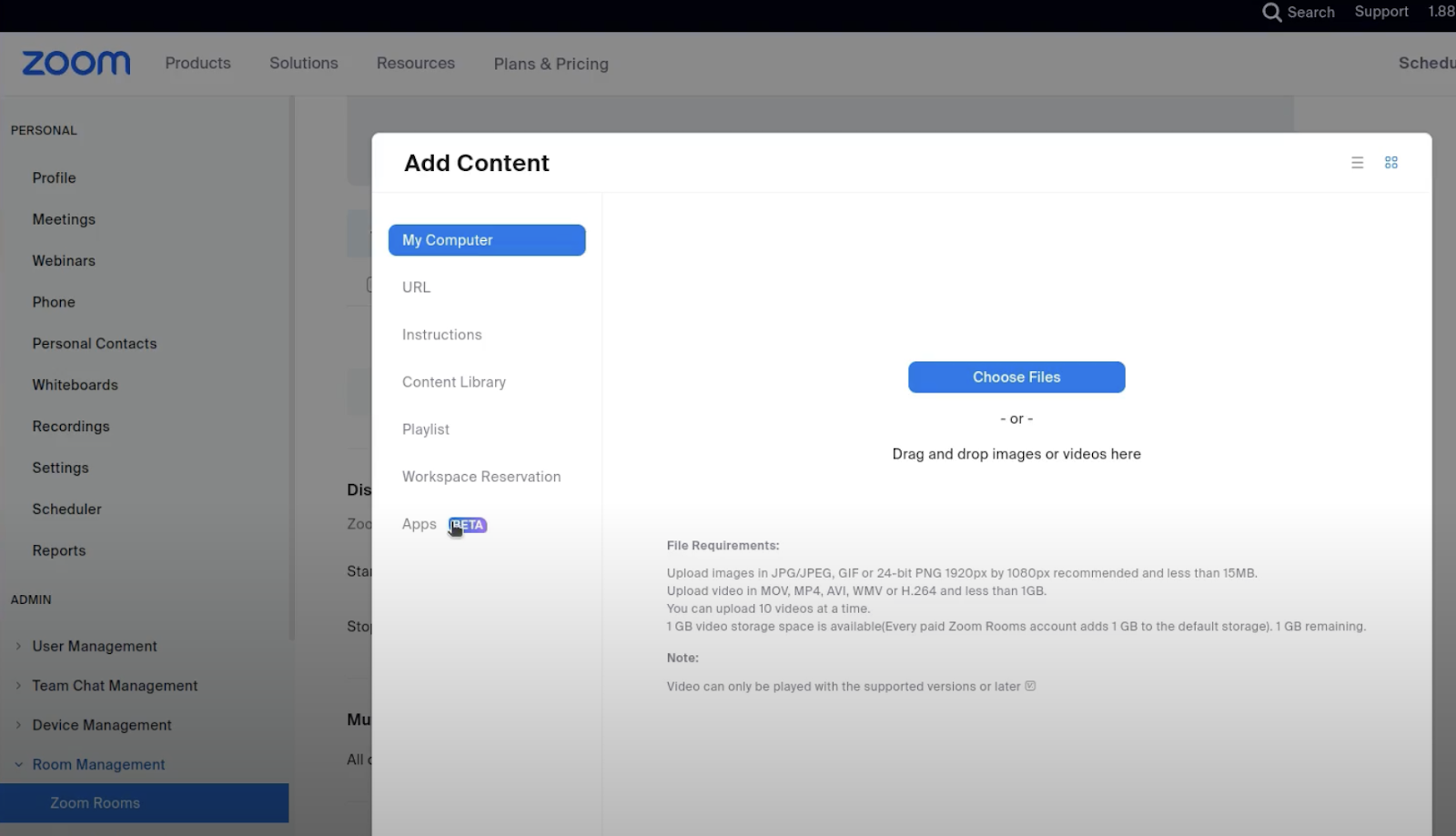Expand Team Chat Management section
1456x836 pixels.
click(x=18, y=685)
